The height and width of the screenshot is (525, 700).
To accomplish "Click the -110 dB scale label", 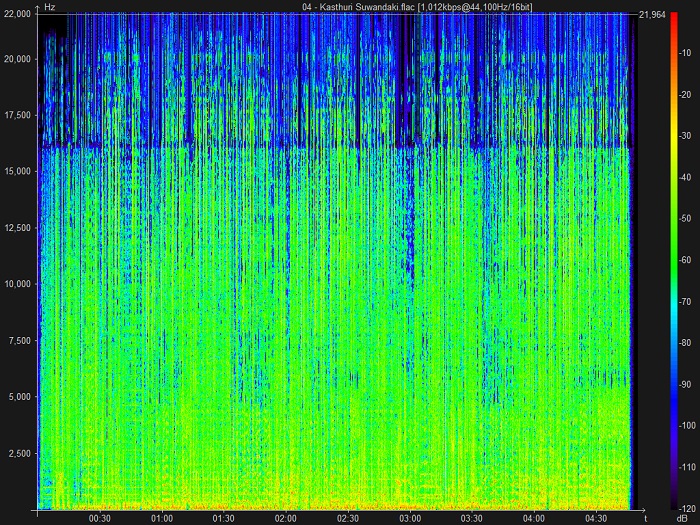I will point(687,467).
